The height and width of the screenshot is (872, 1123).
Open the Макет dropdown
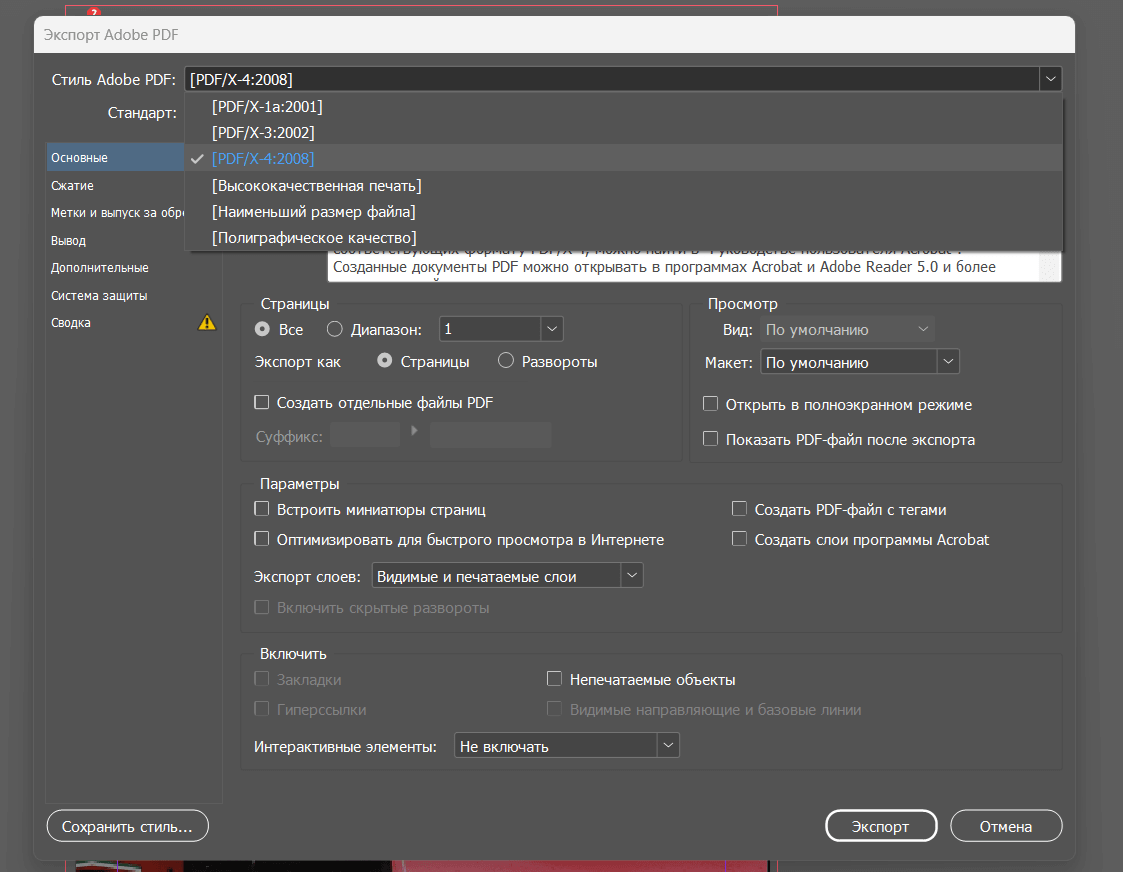pos(859,362)
